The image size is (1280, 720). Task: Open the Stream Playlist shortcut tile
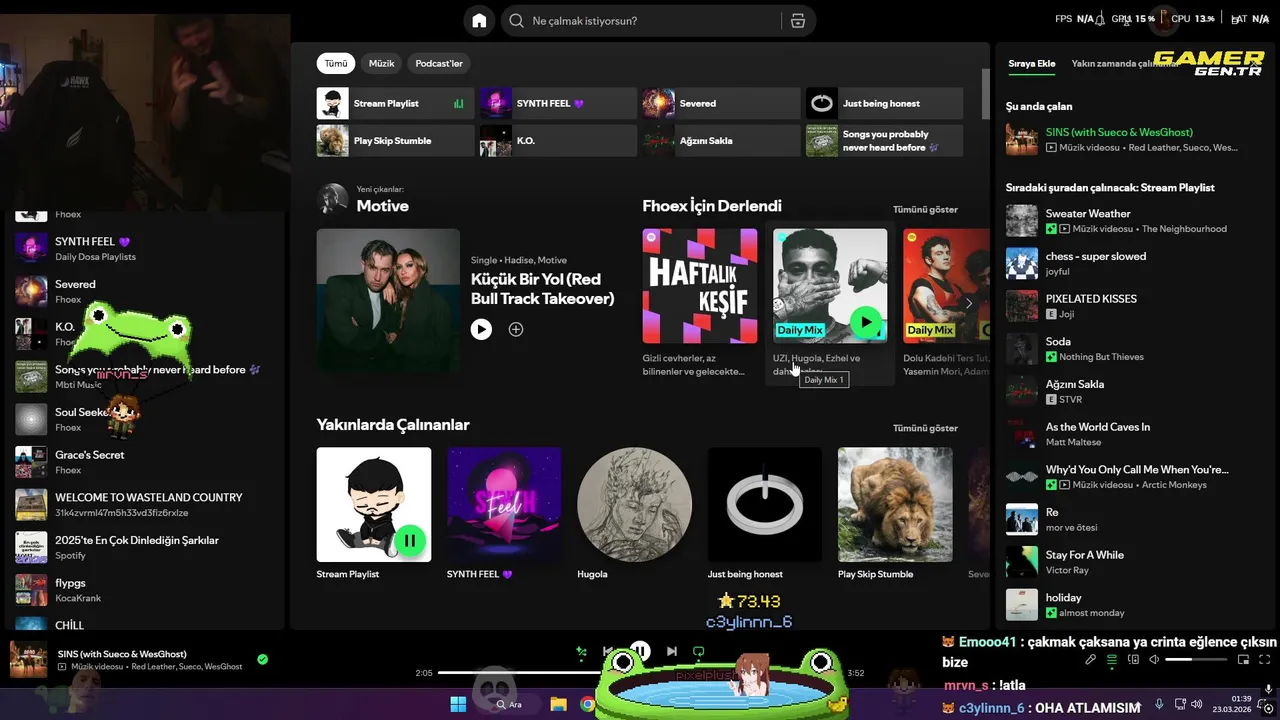pyautogui.click(x=395, y=103)
